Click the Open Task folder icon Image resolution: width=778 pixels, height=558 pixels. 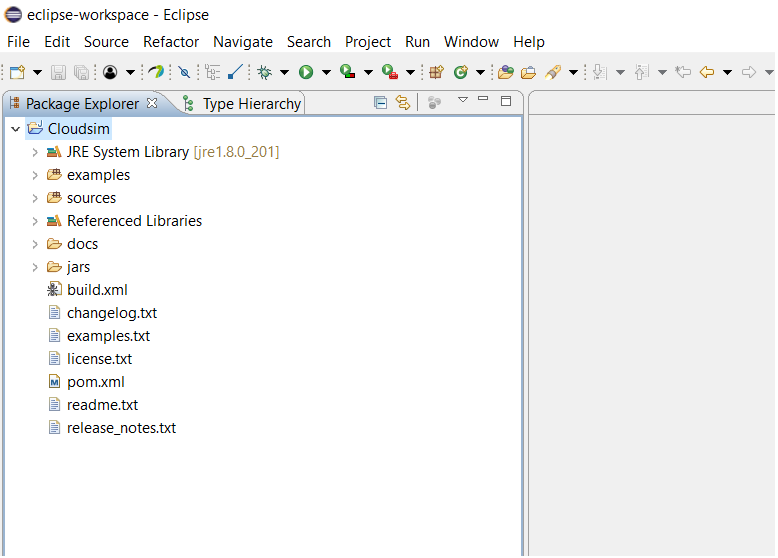(x=528, y=72)
